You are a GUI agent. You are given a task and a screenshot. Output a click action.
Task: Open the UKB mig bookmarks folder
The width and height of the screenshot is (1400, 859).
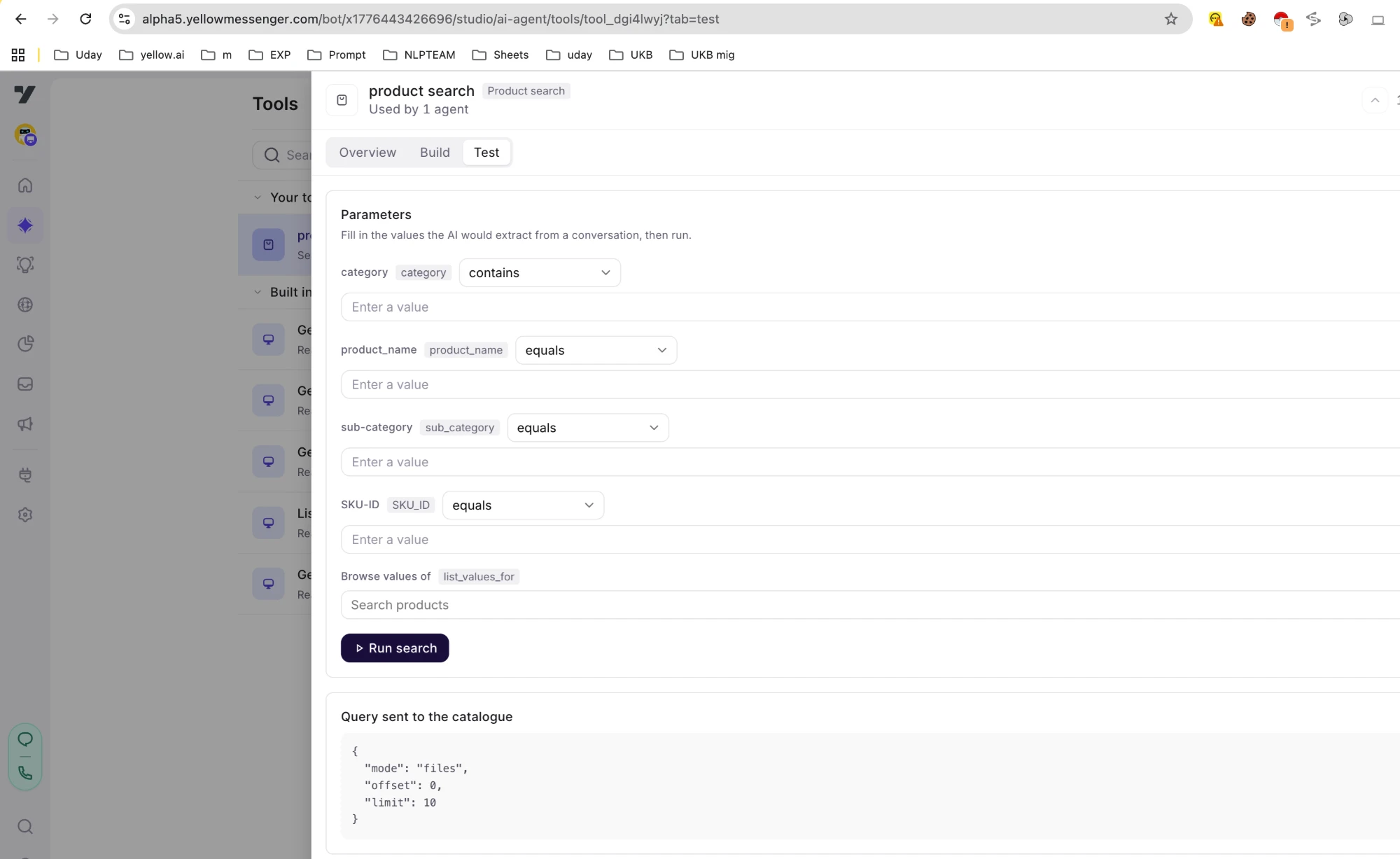[x=701, y=55]
